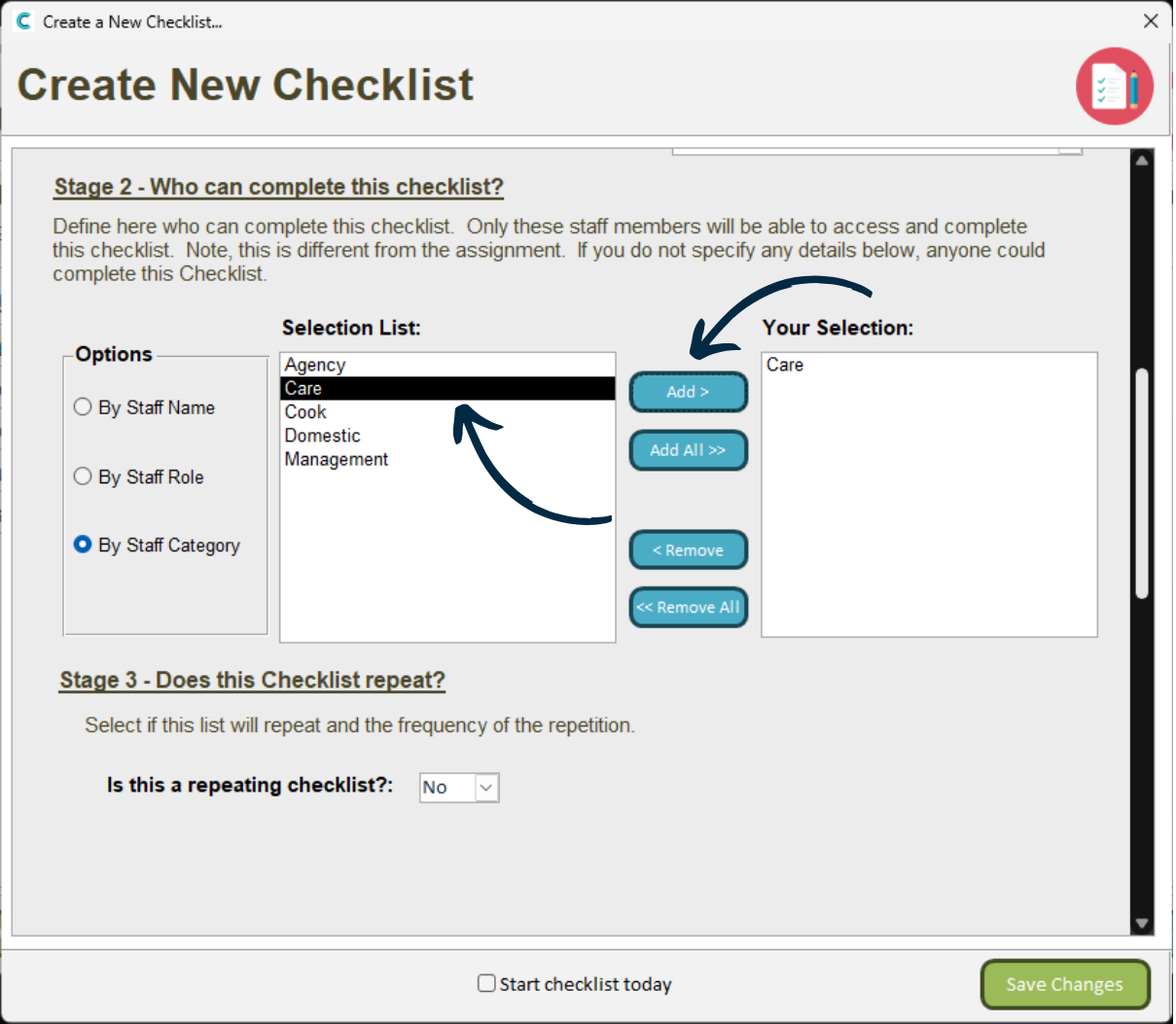Choose Domestic from the Selection List

pyautogui.click(x=322, y=436)
